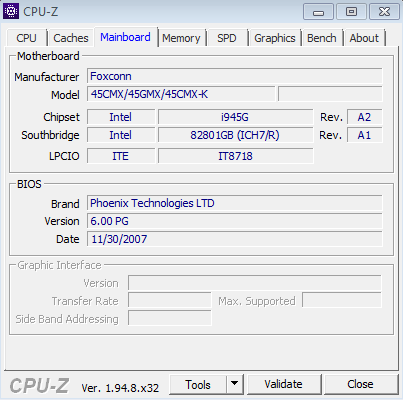Select the Mainboard tab
The width and height of the screenshot is (403, 400).
pyautogui.click(x=125, y=37)
